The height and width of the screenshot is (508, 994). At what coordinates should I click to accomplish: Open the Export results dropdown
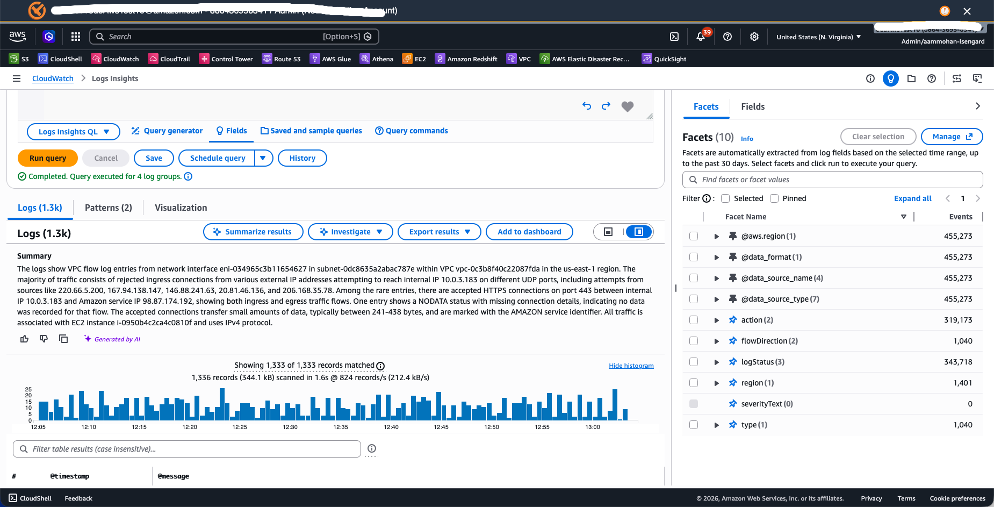439,232
